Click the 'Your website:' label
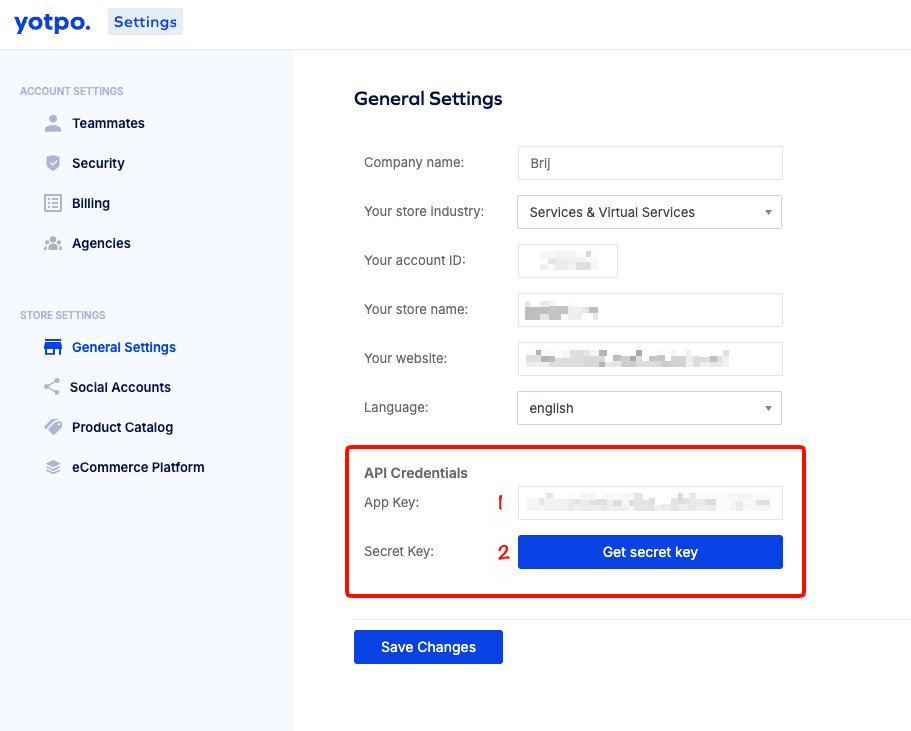This screenshot has height=731, width=911. pyautogui.click(x=406, y=359)
